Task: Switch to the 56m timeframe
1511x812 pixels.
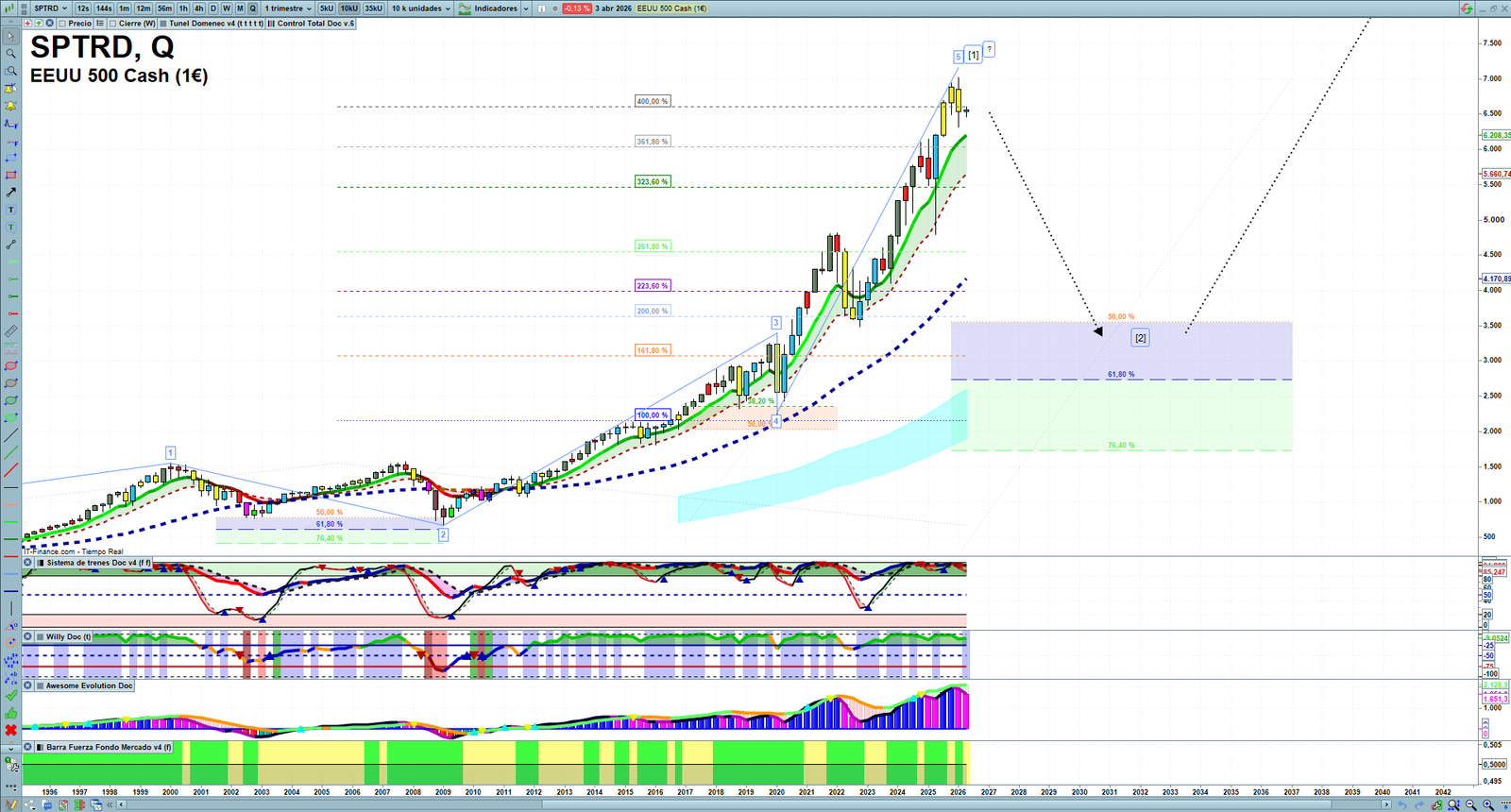Action: [x=165, y=8]
